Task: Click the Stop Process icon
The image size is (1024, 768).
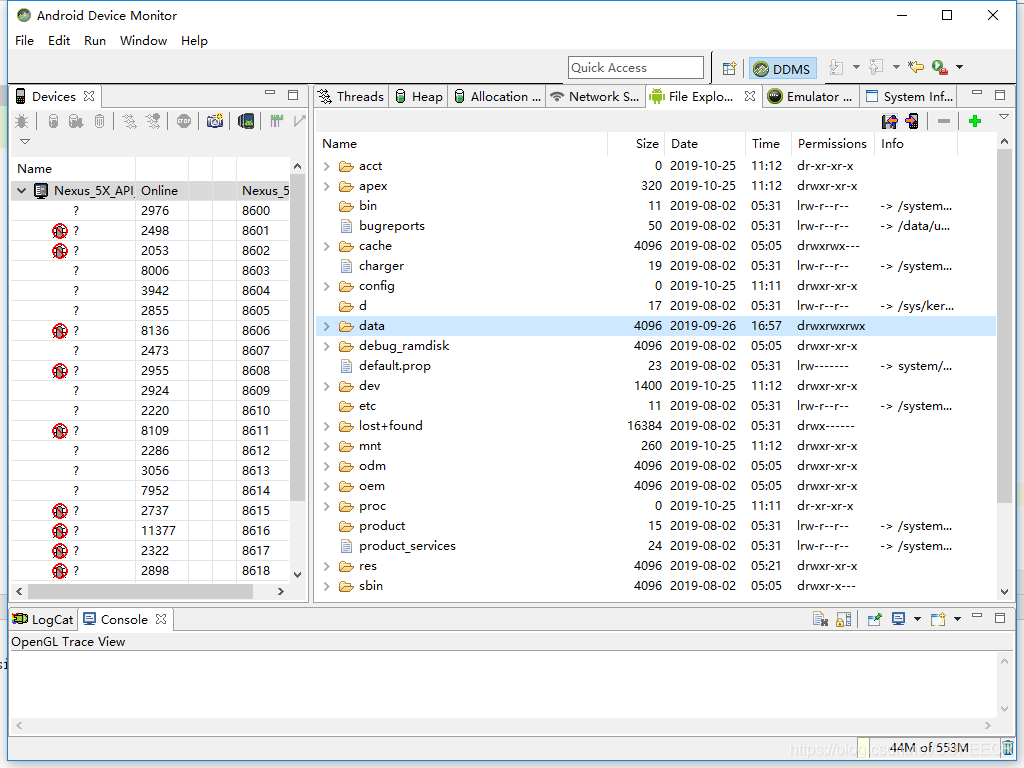Action: pos(184,121)
